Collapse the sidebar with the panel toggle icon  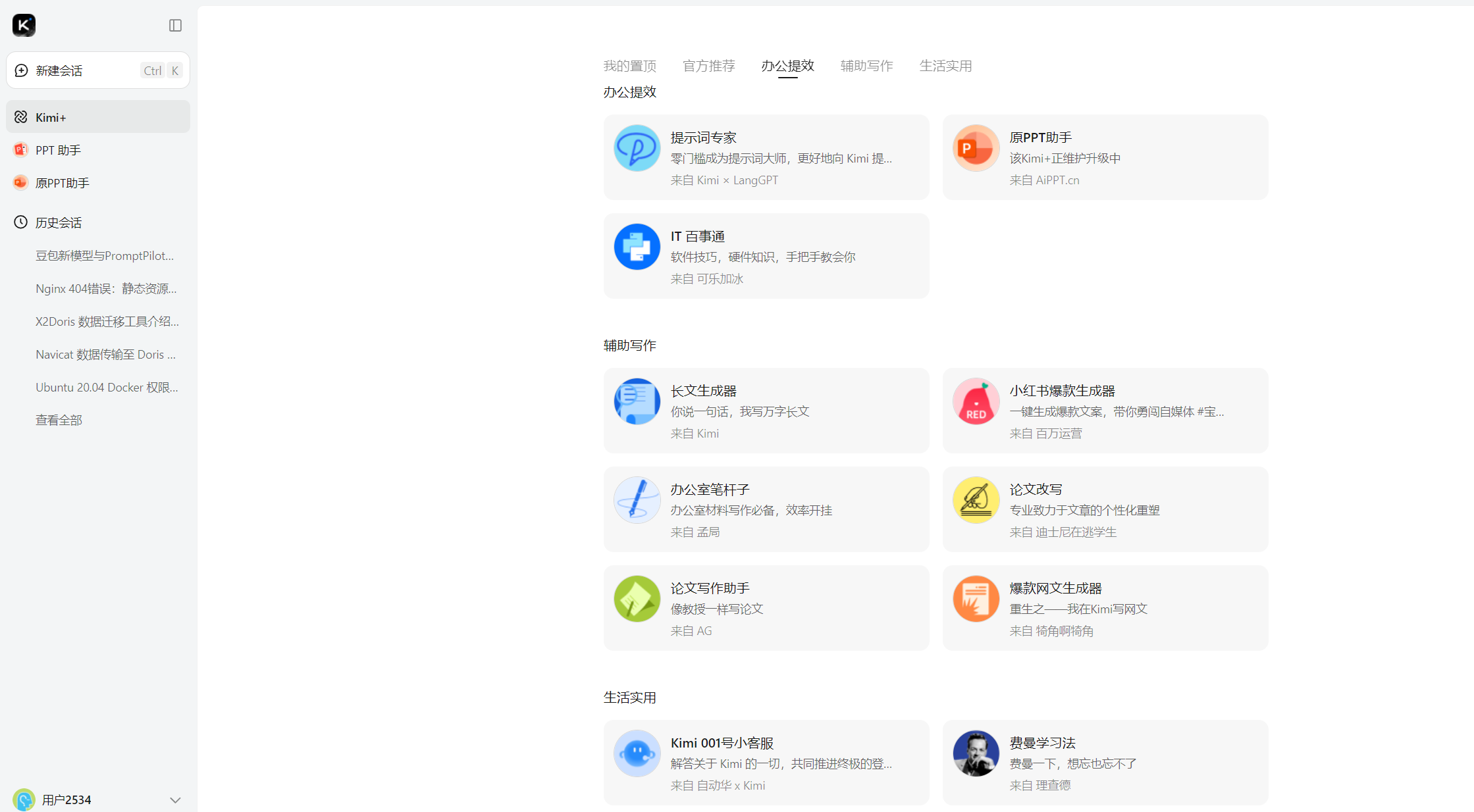click(x=175, y=25)
